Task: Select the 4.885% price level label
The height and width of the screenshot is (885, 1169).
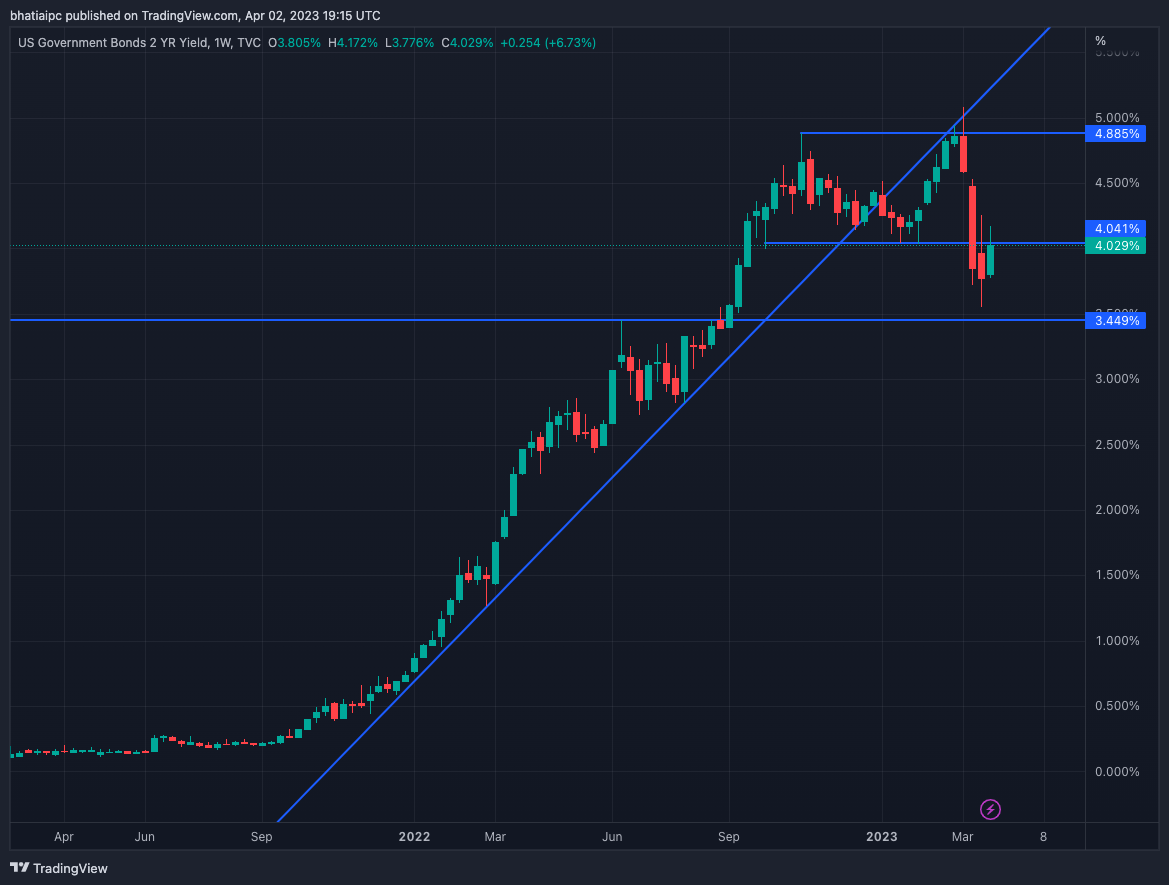Action: tap(1115, 133)
